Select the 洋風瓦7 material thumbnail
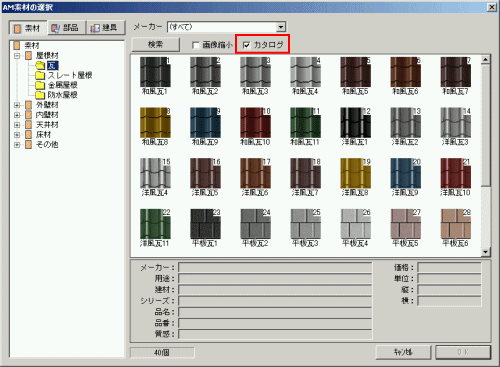The image size is (500, 367). click(x=305, y=173)
